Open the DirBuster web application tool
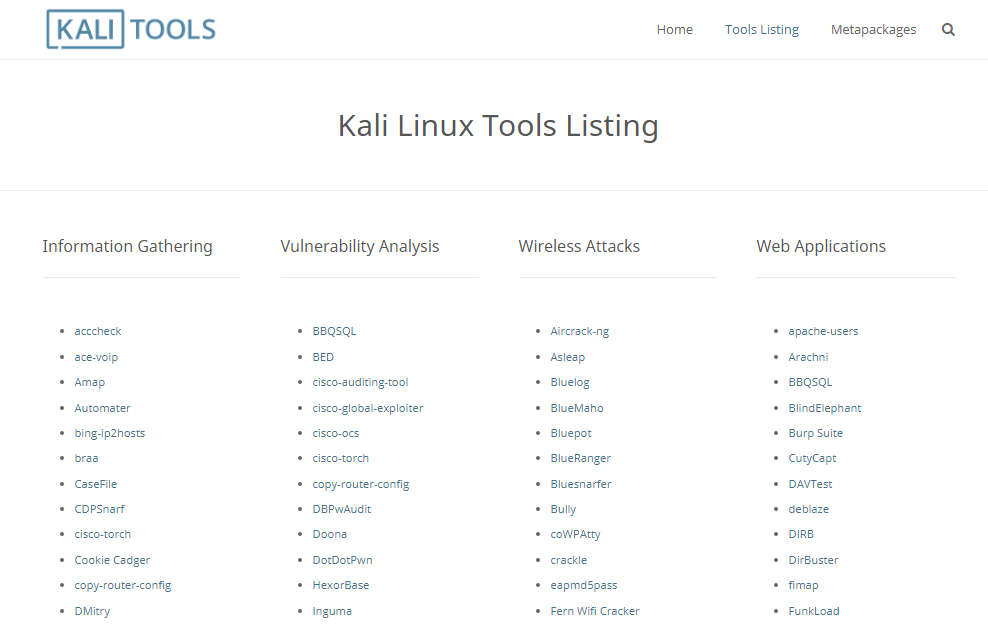 point(811,559)
